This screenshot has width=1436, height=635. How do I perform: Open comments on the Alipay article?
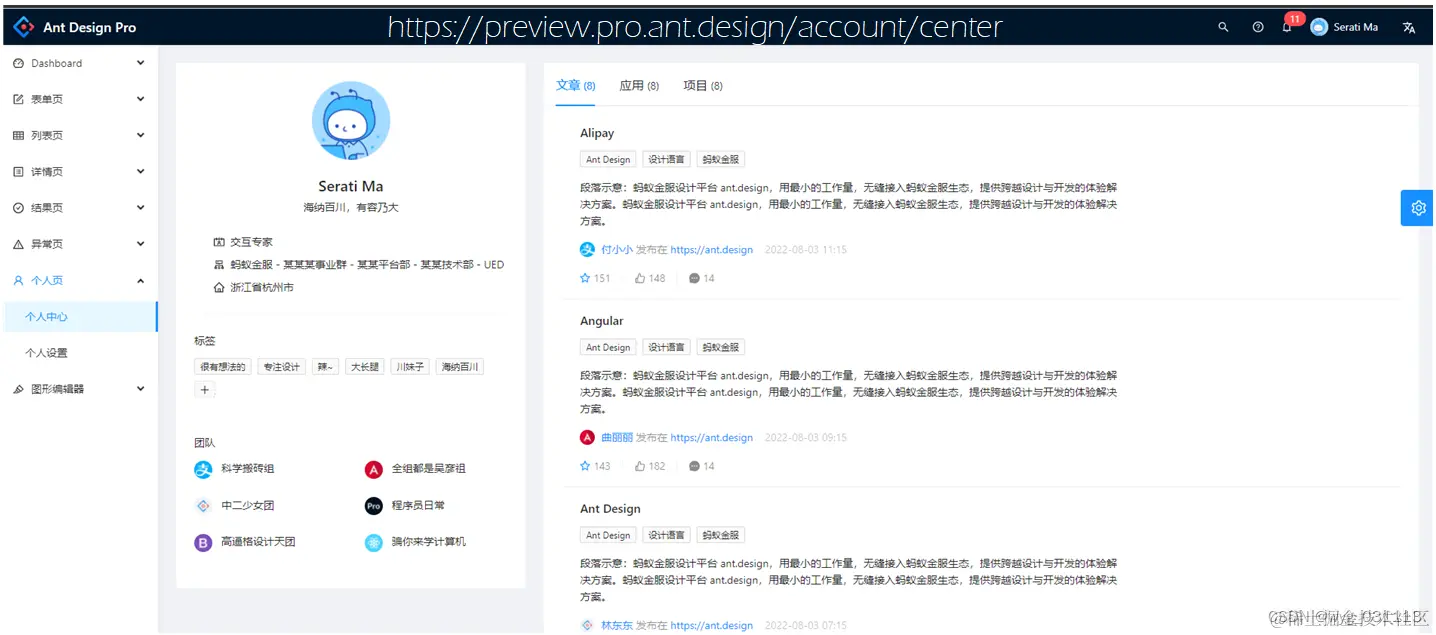point(694,278)
